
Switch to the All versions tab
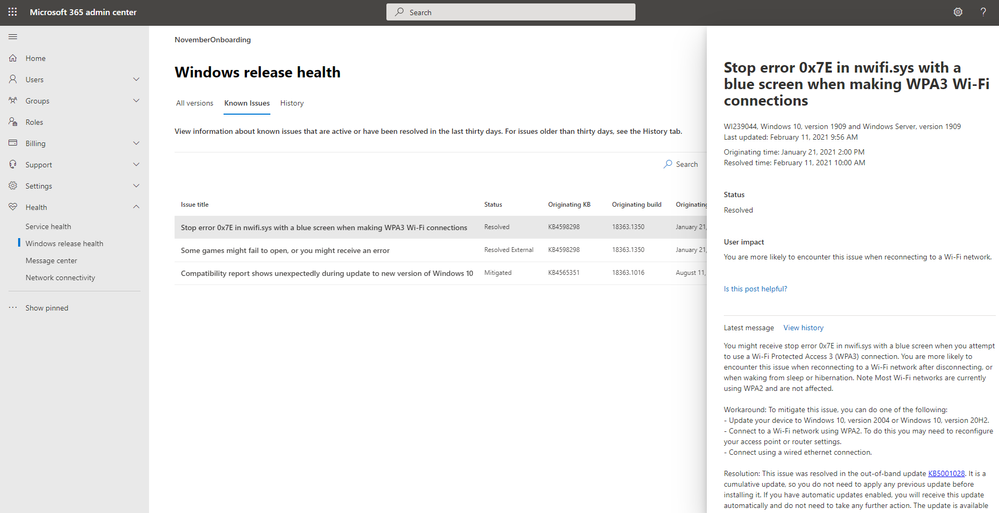[194, 103]
